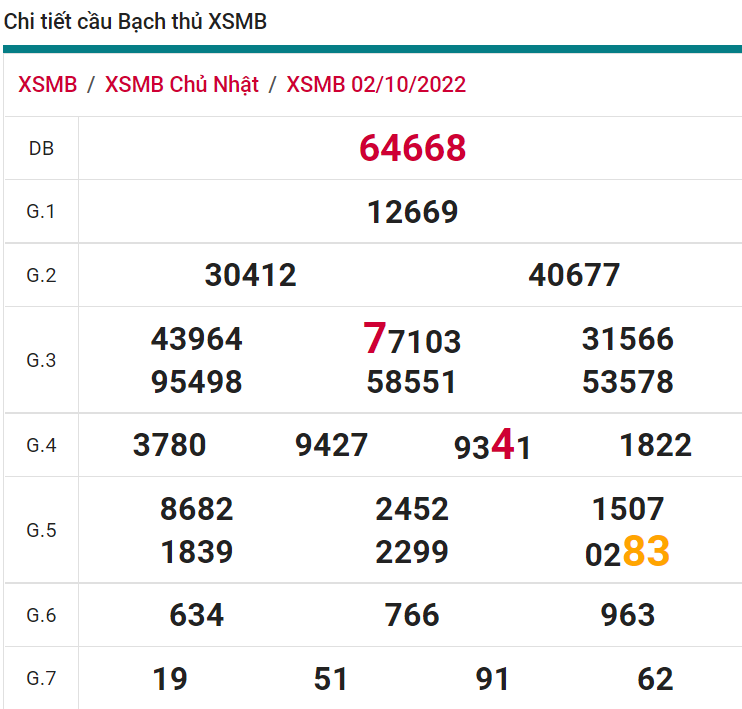Select the G.5 number 8682
This screenshot has width=742, height=709.
(x=196, y=509)
